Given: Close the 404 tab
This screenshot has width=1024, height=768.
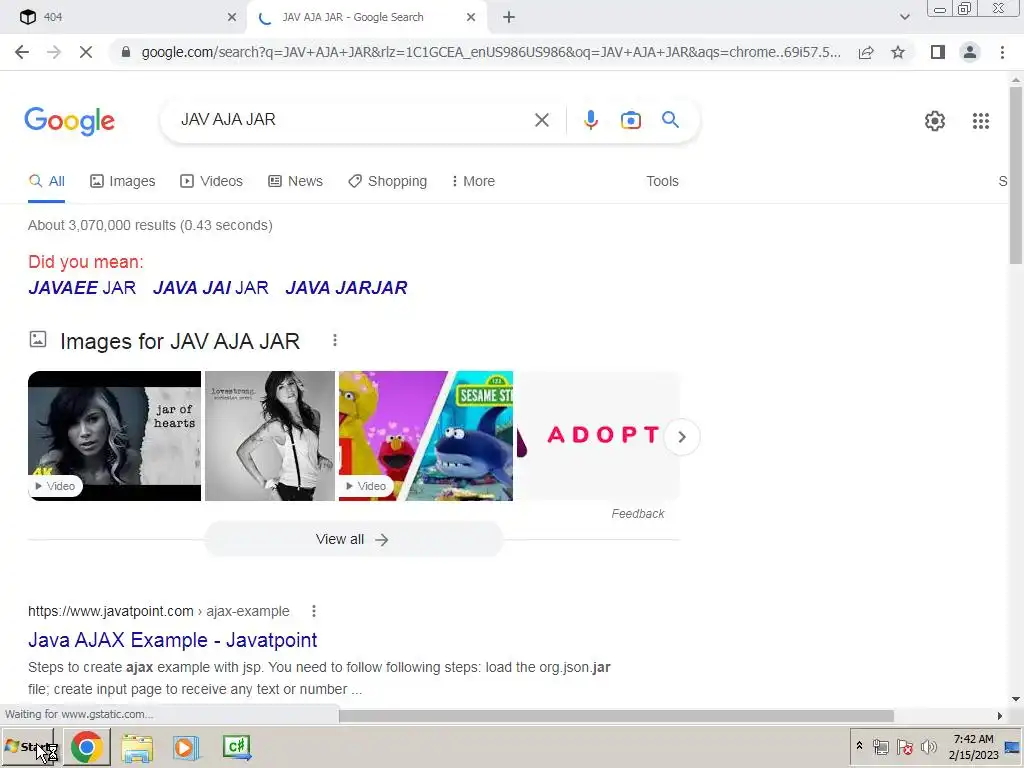Looking at the screenshot, I should (232, 17).
